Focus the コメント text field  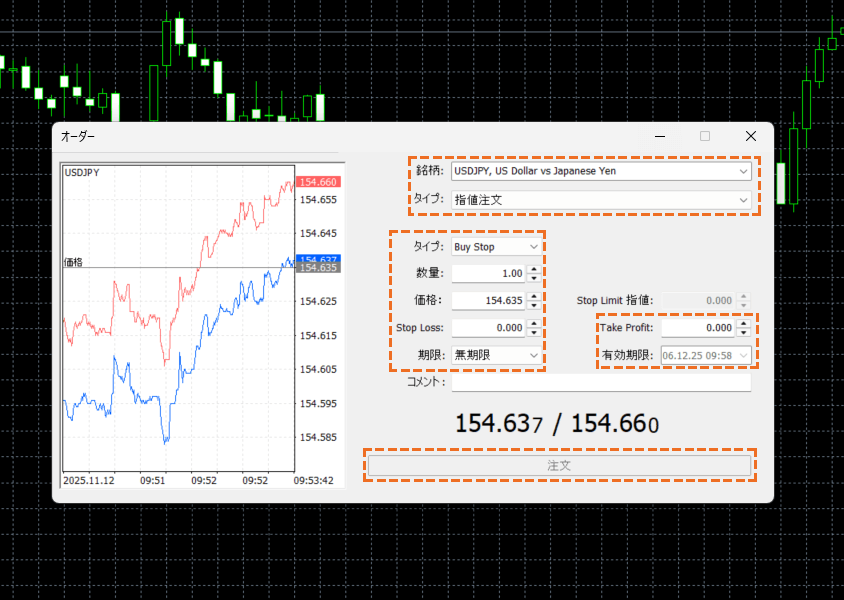[x=600, y=382]
